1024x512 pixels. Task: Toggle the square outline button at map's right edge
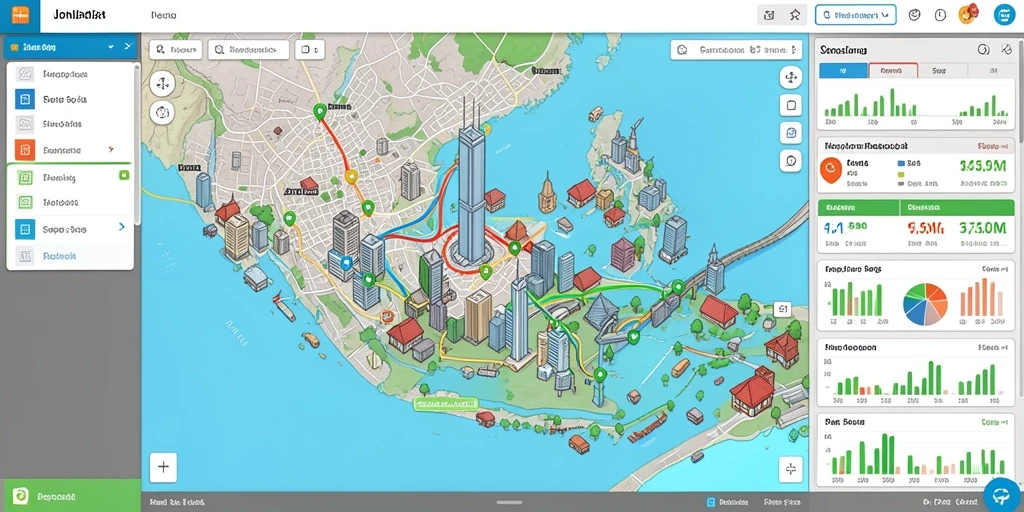coord(790,105)
